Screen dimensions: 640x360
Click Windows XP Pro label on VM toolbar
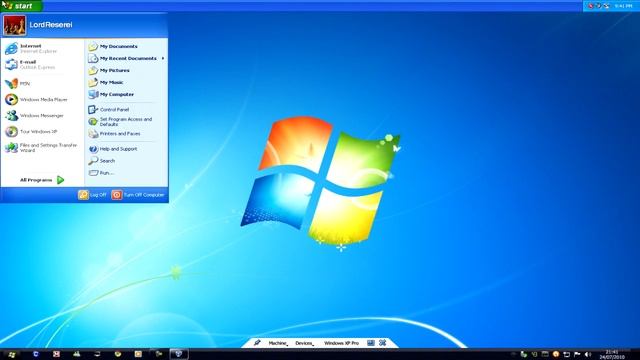point(341,343)
